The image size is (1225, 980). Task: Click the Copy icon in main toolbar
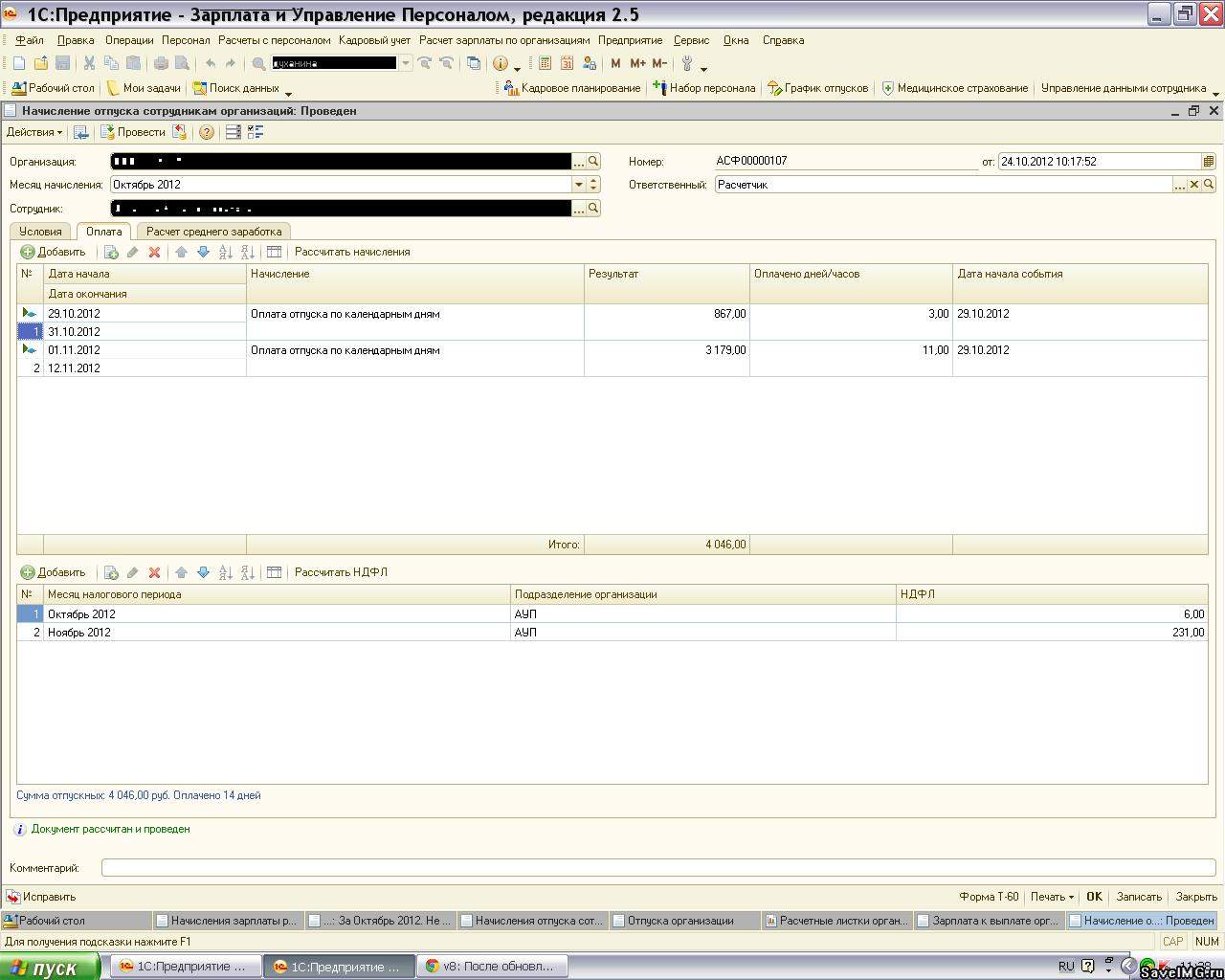coord(111,63)
